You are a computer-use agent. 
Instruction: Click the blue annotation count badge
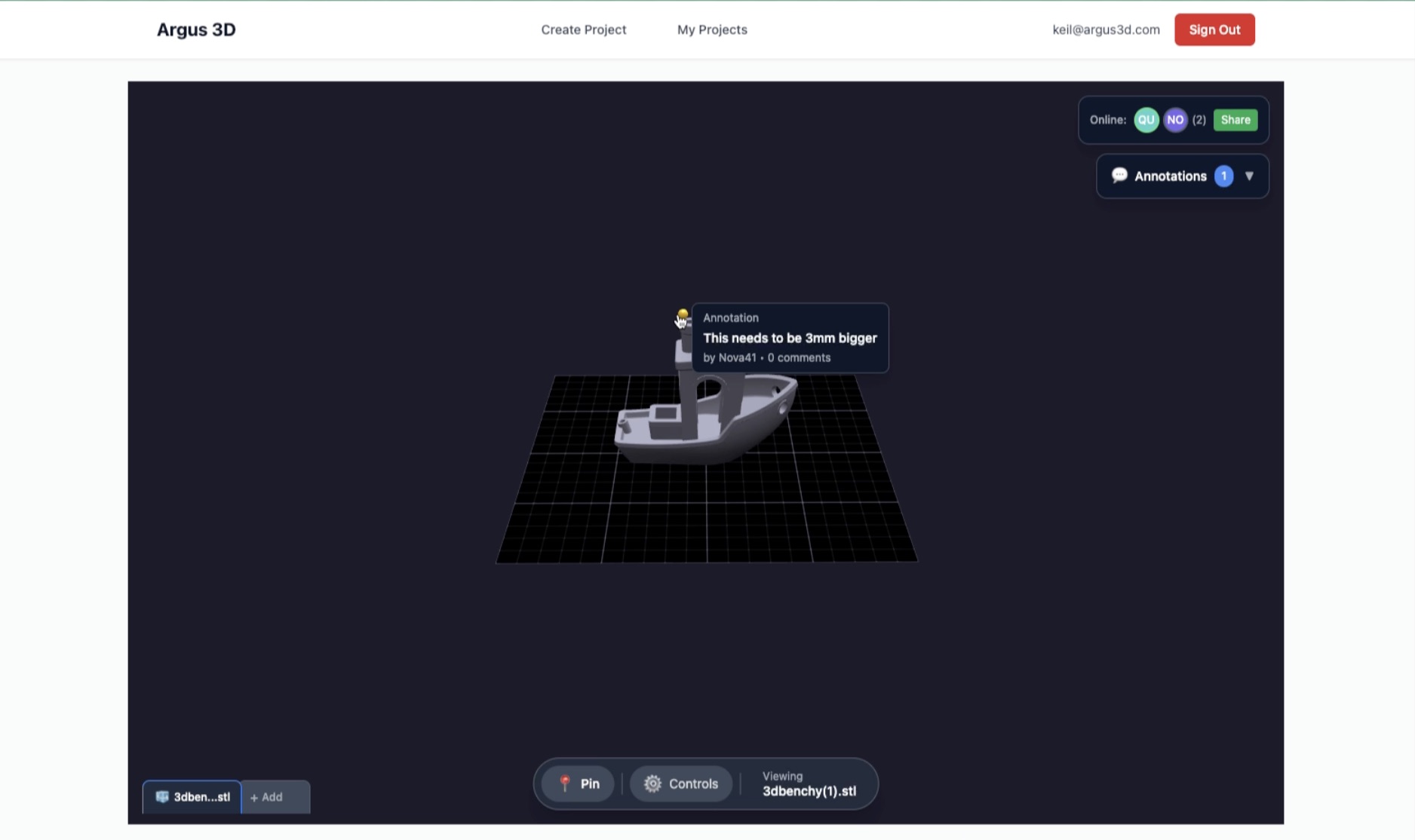1223,176
